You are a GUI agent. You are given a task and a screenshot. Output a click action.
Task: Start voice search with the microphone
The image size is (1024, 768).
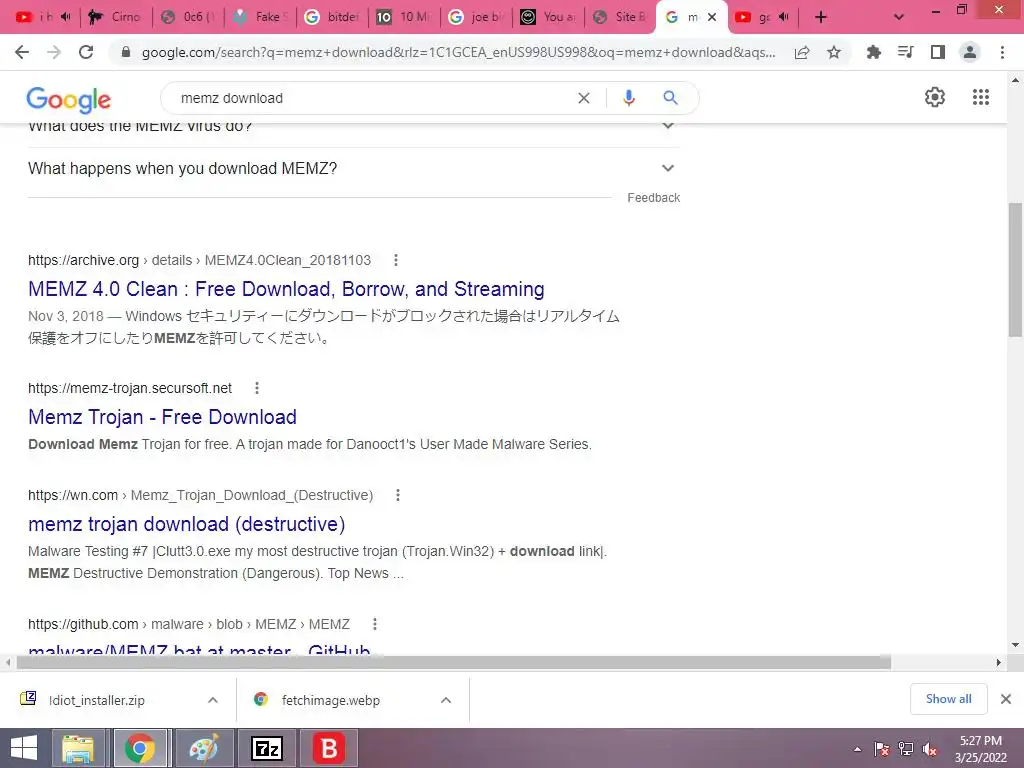[628, 98]
